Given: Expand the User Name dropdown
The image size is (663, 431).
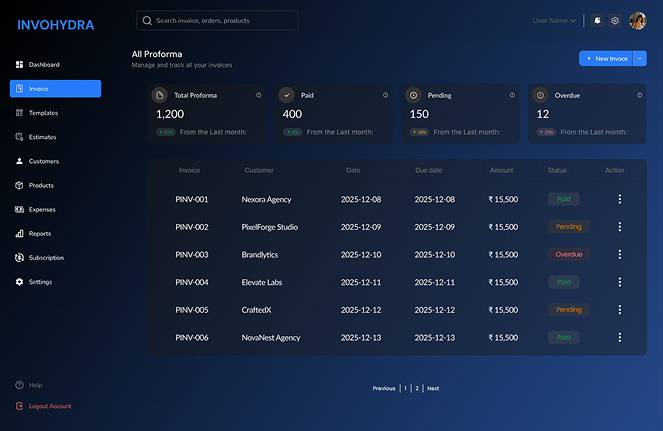Looking at the screenshot, I should (x=554, y=20).
